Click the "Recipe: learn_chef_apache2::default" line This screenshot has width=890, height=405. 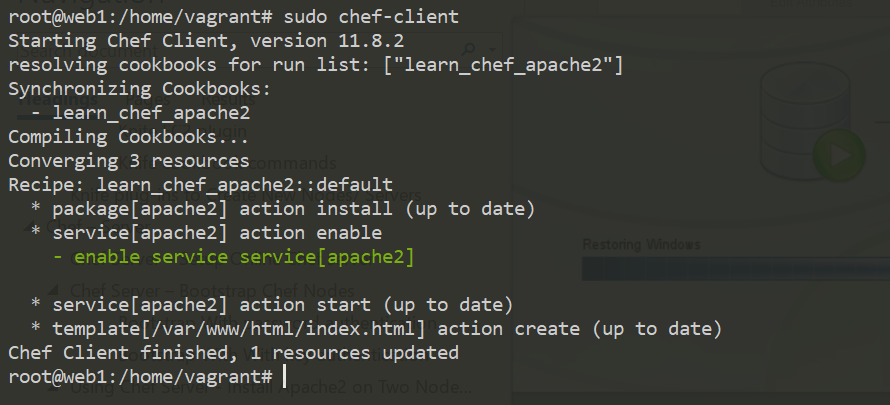tap(200, 185)
